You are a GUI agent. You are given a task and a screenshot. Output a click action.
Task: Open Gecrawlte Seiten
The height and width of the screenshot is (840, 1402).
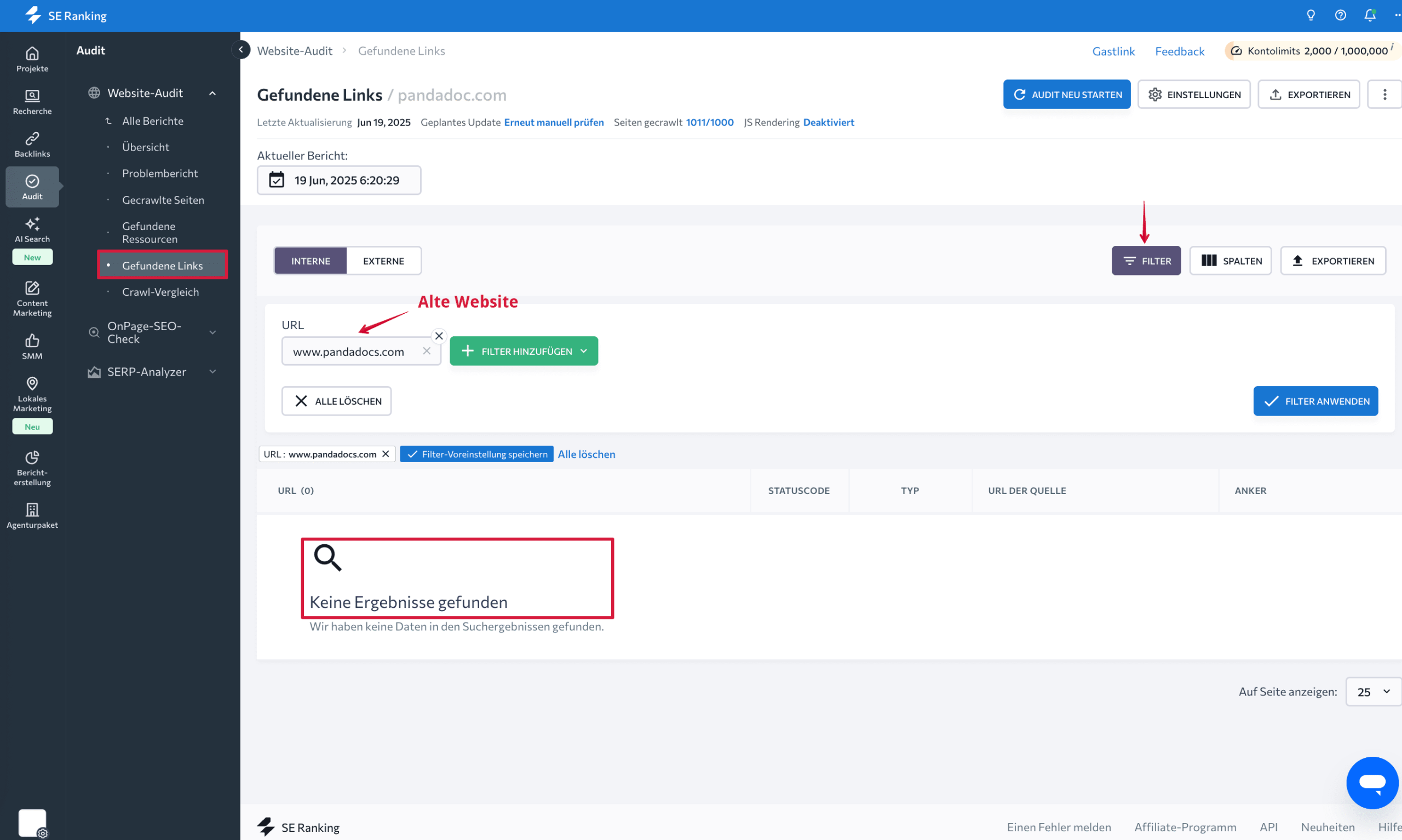coord(163,200)
